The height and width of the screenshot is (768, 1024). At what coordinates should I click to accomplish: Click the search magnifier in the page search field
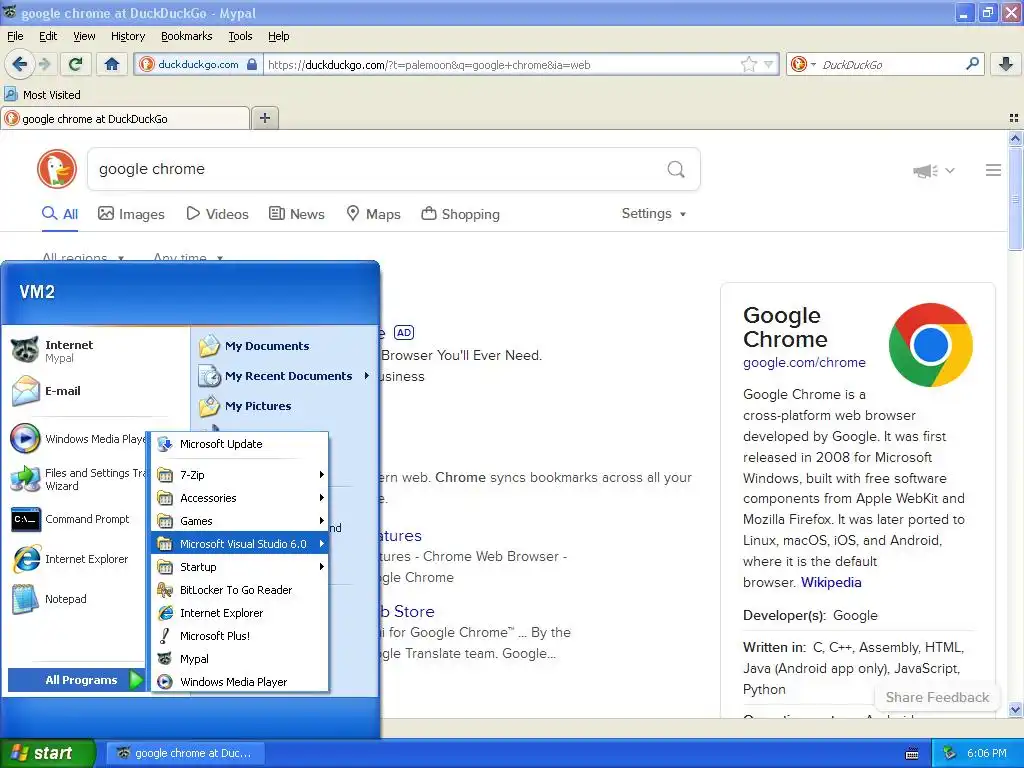(676, 170)
